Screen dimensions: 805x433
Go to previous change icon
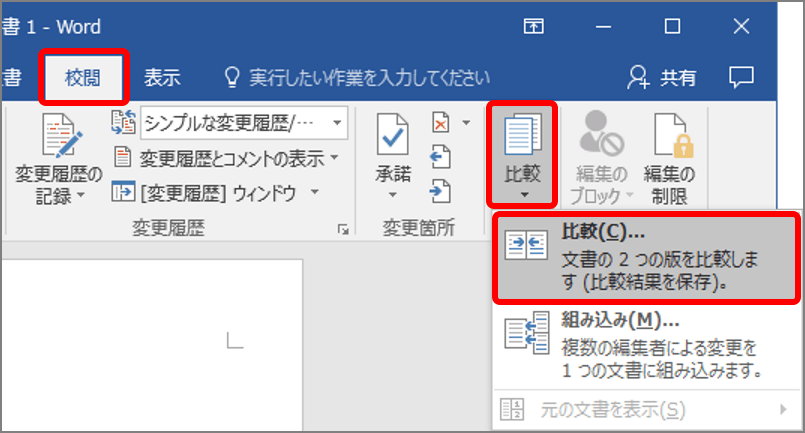pos(440,158)
